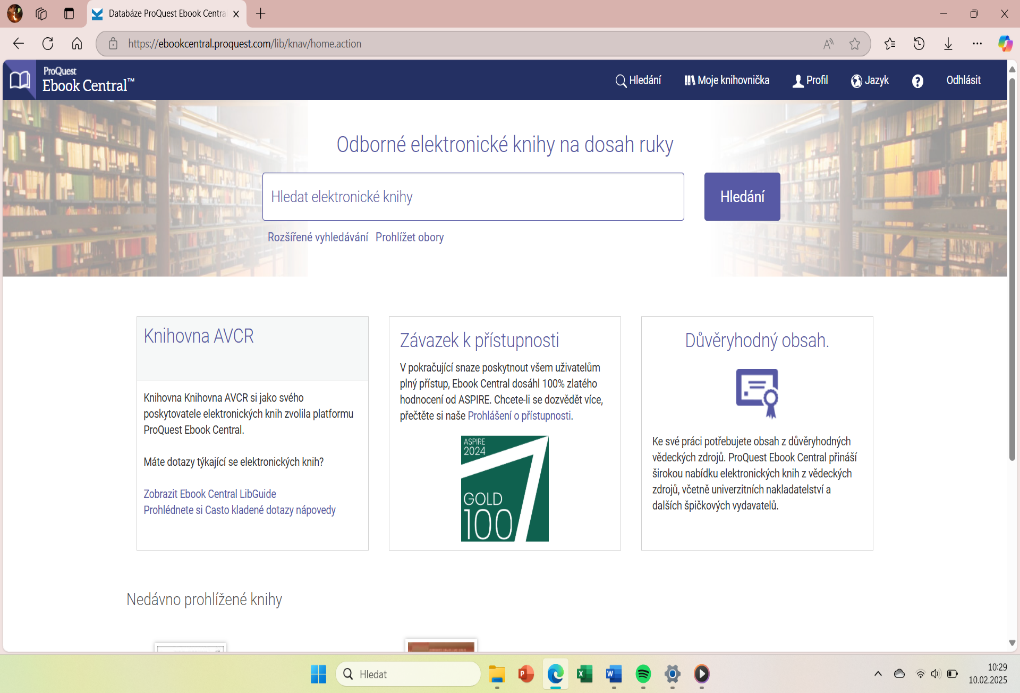The width and height of the screenshot is (1020, 693).
Task: Open Prohlížet obory link
Action: pos(410,238)
